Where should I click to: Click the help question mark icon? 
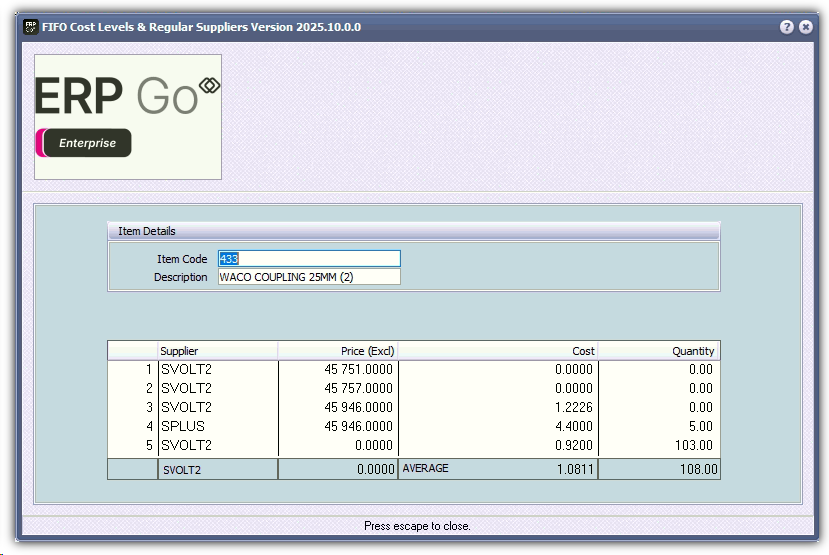point(787,27)
